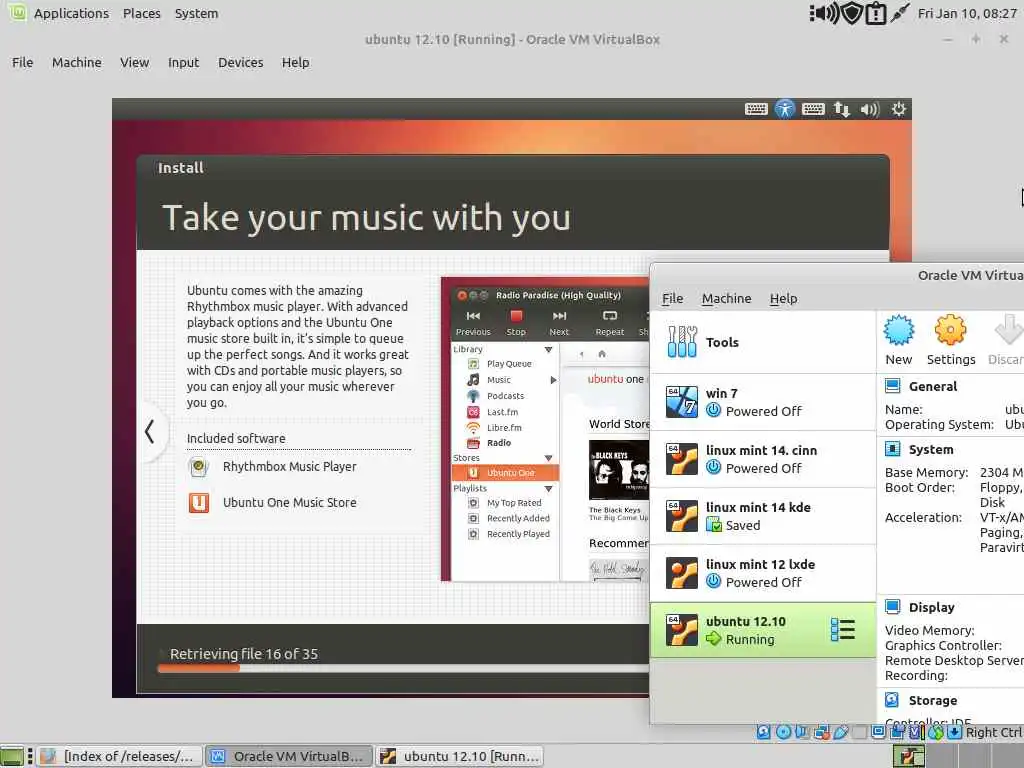Select linux mint 14. cinn machine
The height and width of the screenshot is (768, 1024).
(762, 459)
